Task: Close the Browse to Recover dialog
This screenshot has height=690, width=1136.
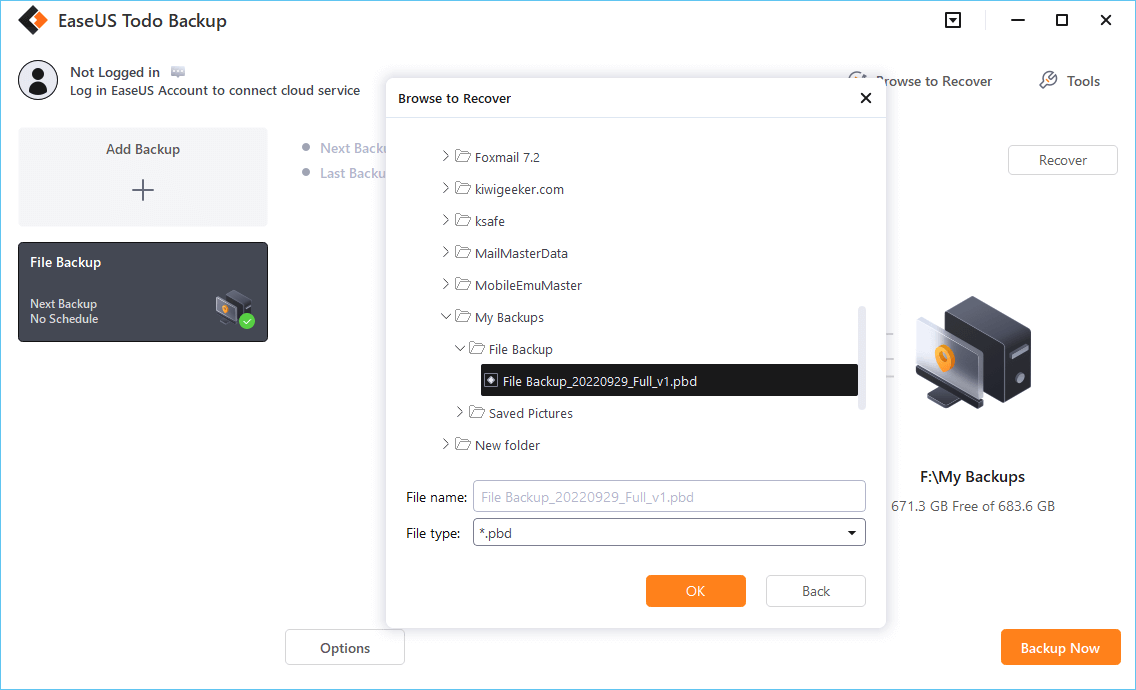Action: [x=866, y=98]
